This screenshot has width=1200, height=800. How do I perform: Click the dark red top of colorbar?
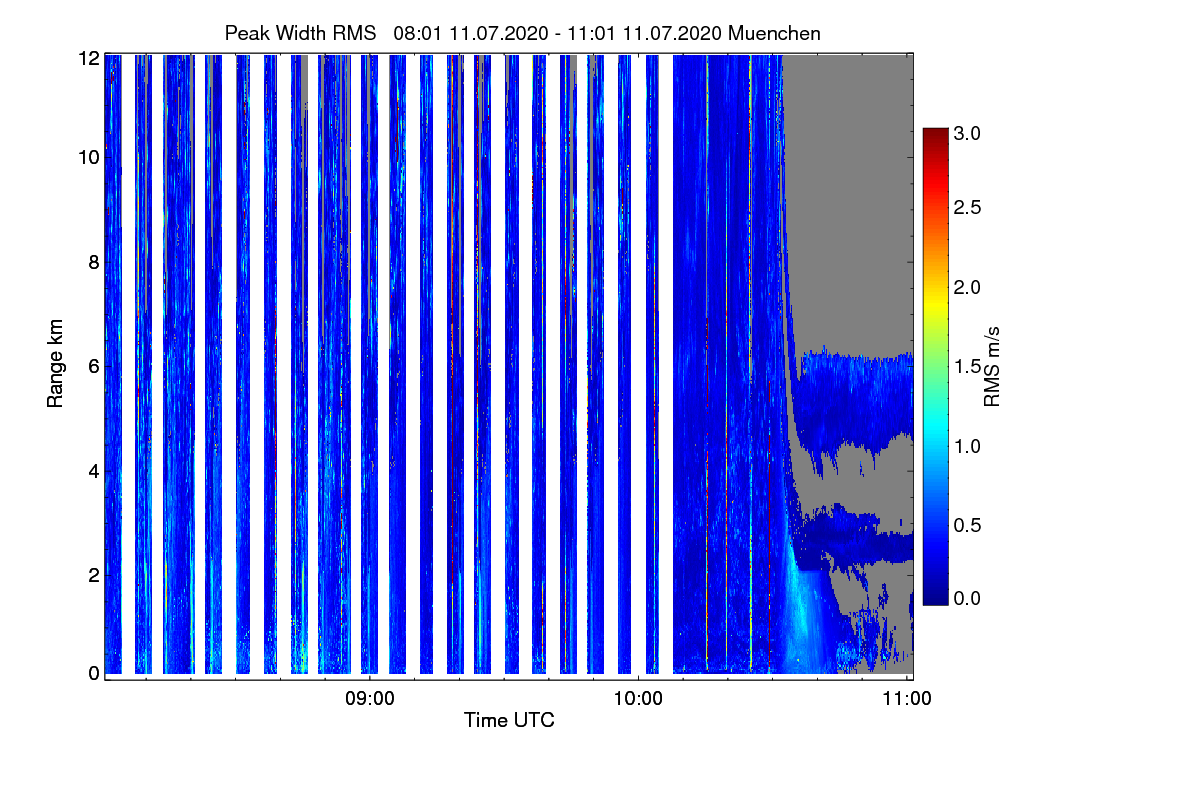pyautogui.click(x=934, y=136)
